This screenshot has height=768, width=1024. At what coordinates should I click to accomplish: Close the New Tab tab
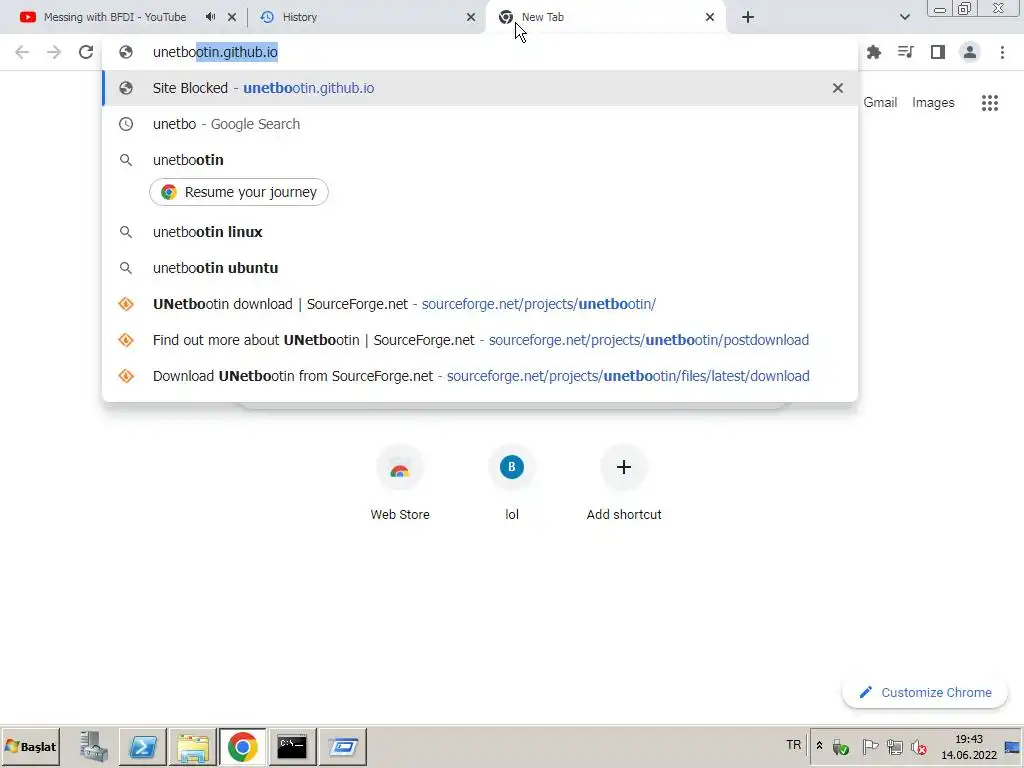tap(710, 18)
